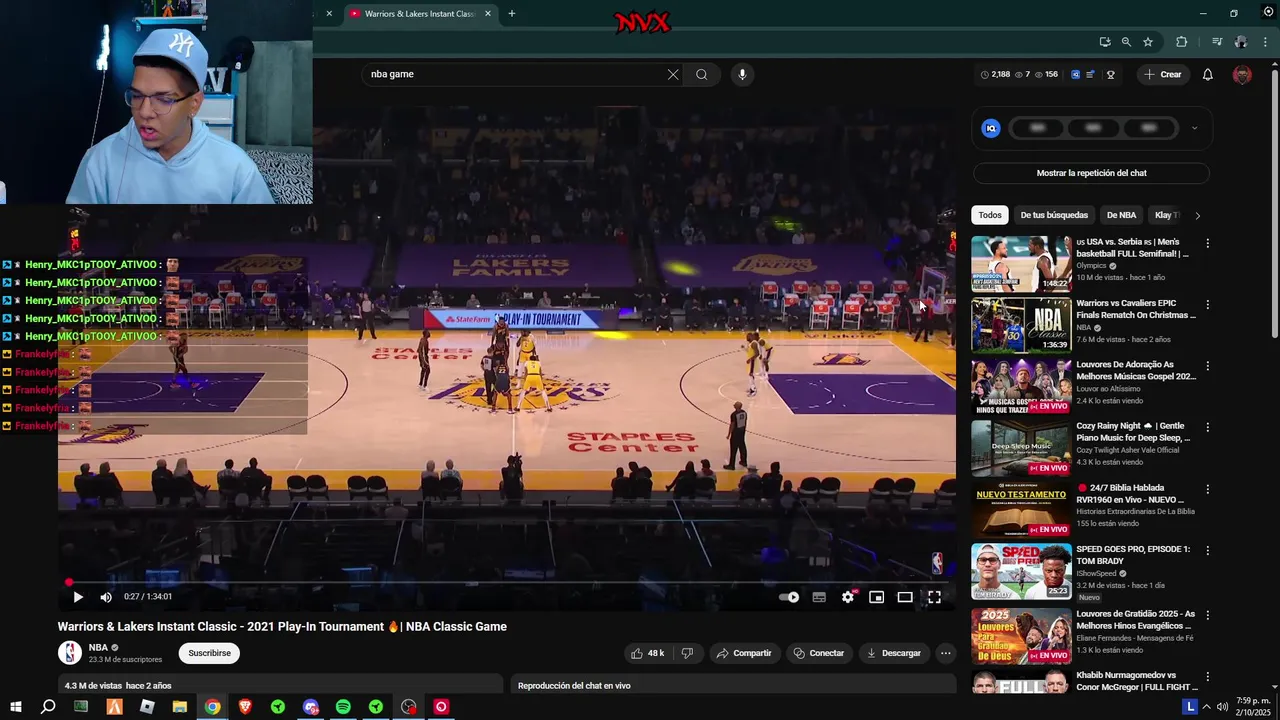1280x720 pixels.
Task: Open options for Louvores De Adoração video
Action: coord(1207,366)
